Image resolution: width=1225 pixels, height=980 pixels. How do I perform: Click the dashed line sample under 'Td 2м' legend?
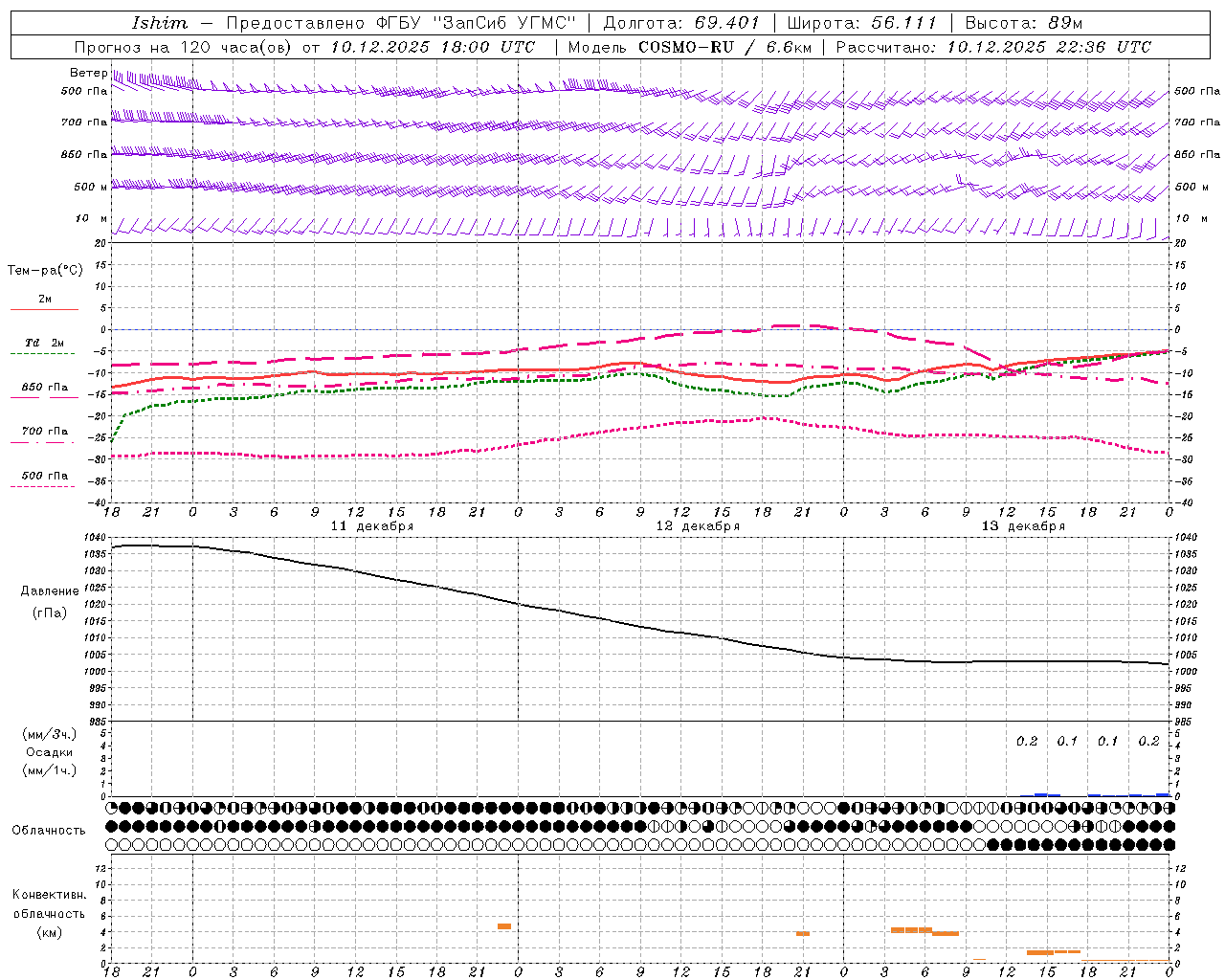pos(43,354)
